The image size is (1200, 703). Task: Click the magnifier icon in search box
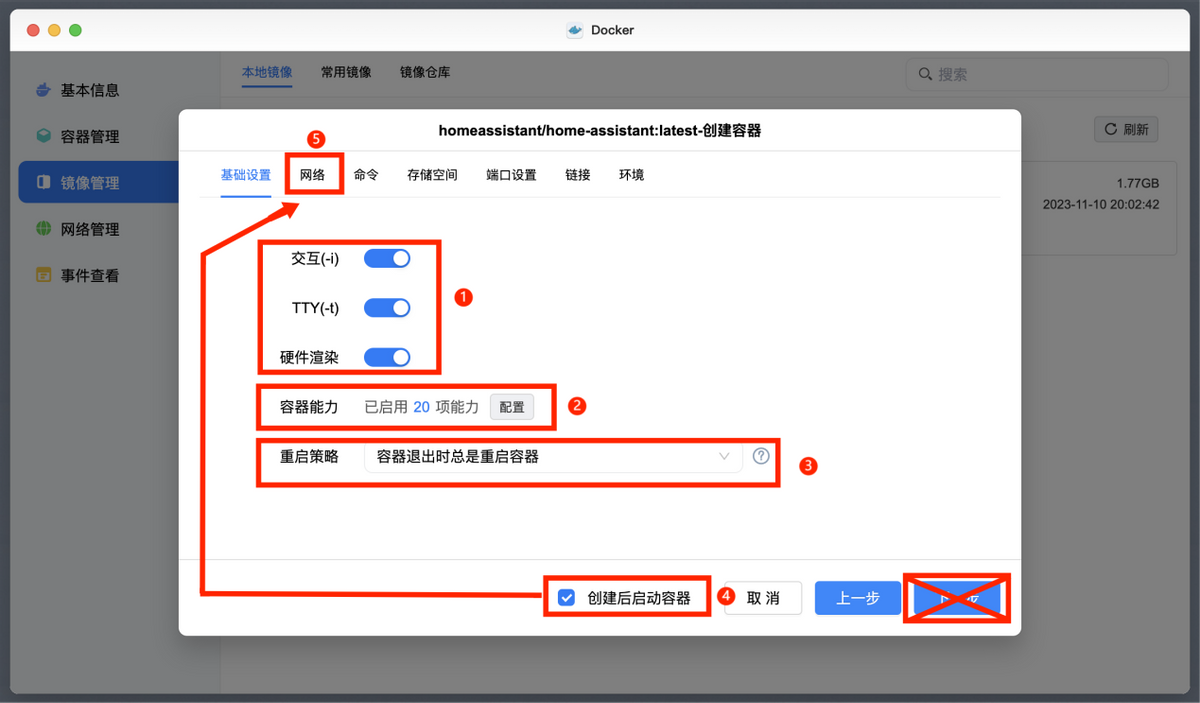(925, 74)
